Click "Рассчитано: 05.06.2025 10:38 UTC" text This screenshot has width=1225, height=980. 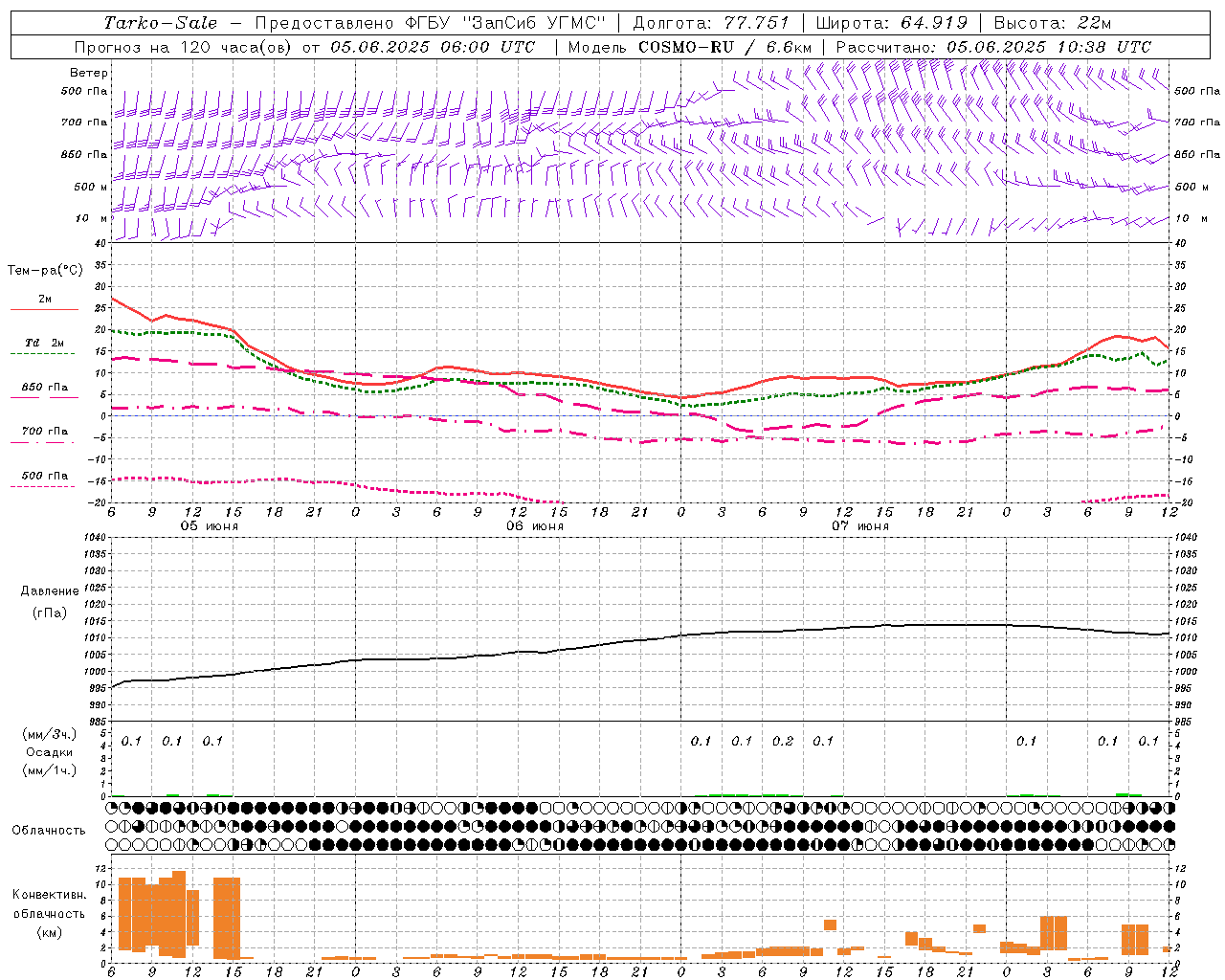[993, 47]
